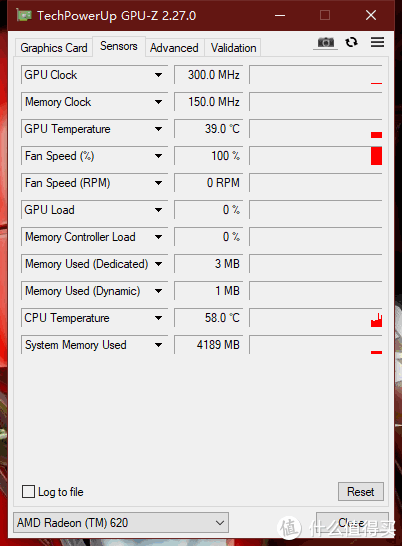This screenshot has width=402, height=546.
Task: Click the refresh arrows icon
Action: tap(351, 42)
